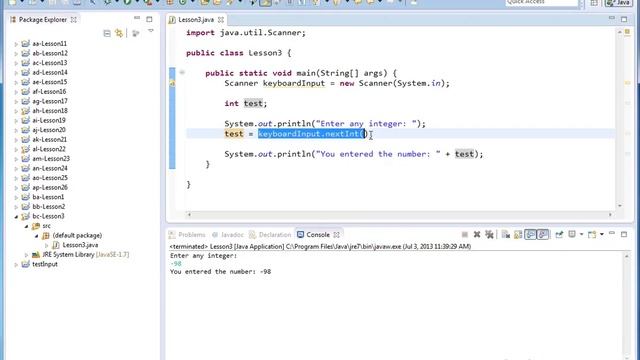The height and width of the screenshot is (360, 640).
Task: Collapse All in Package Explorer
Action: coord(107,33)
